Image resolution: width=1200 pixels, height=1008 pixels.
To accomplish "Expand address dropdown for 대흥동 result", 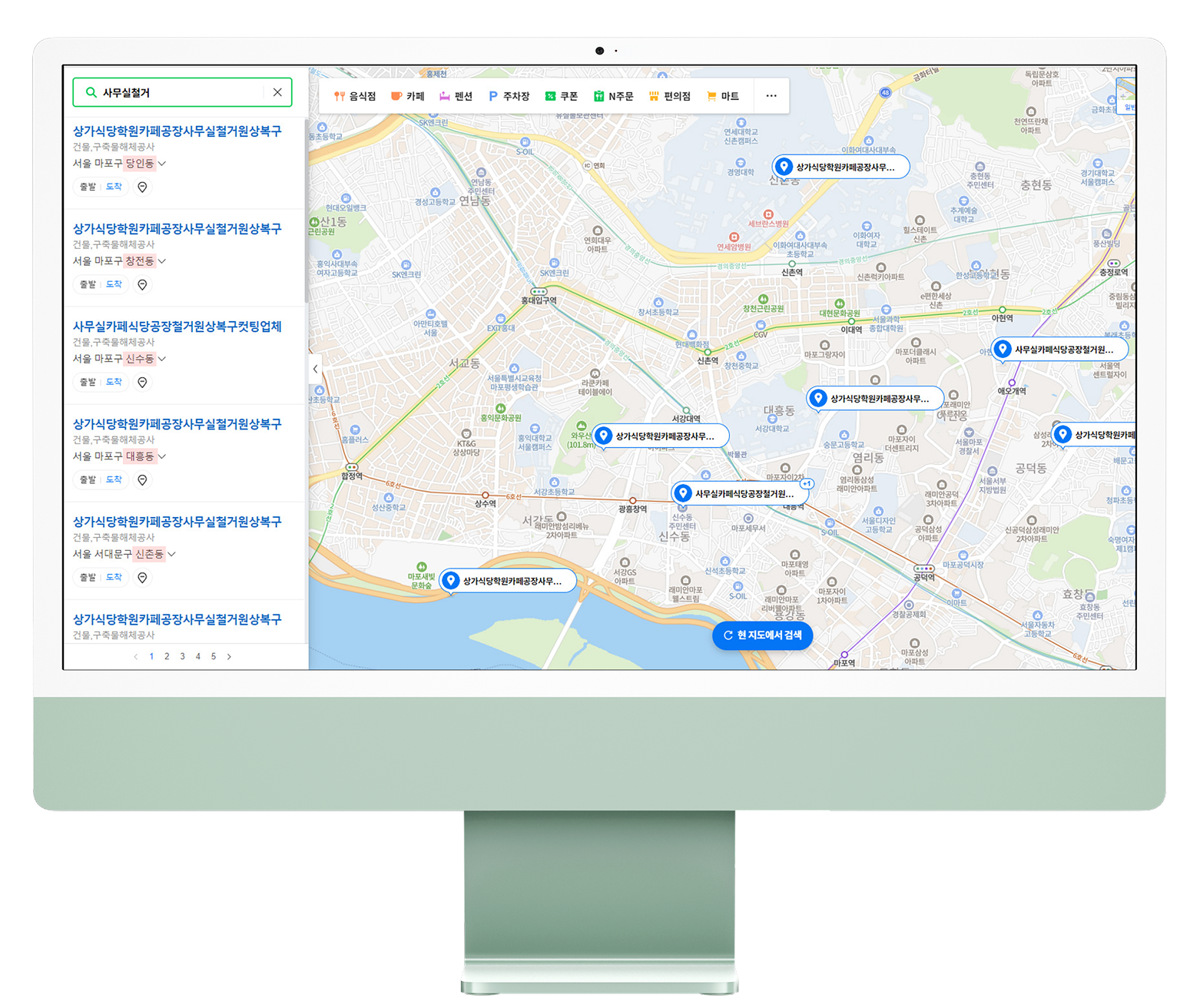I will pyautogui.click(x=162, y=456).
